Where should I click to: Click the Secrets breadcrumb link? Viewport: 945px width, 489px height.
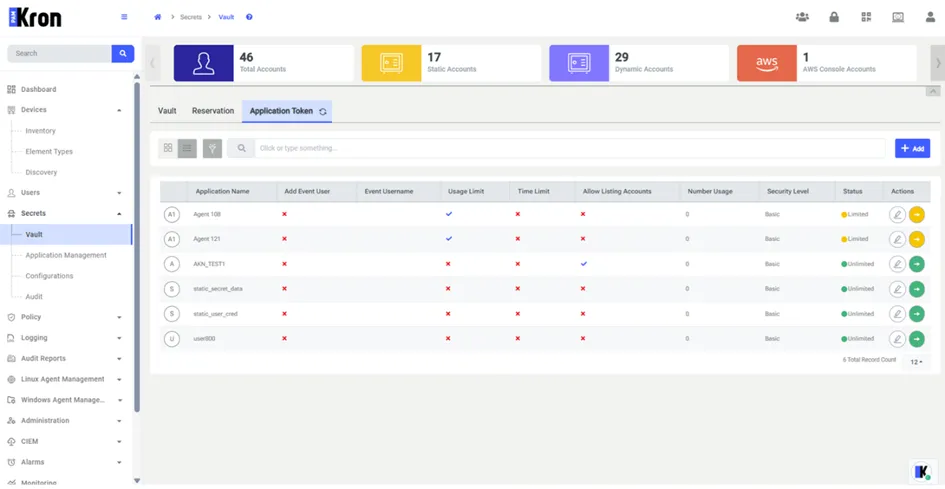point(191,17)
